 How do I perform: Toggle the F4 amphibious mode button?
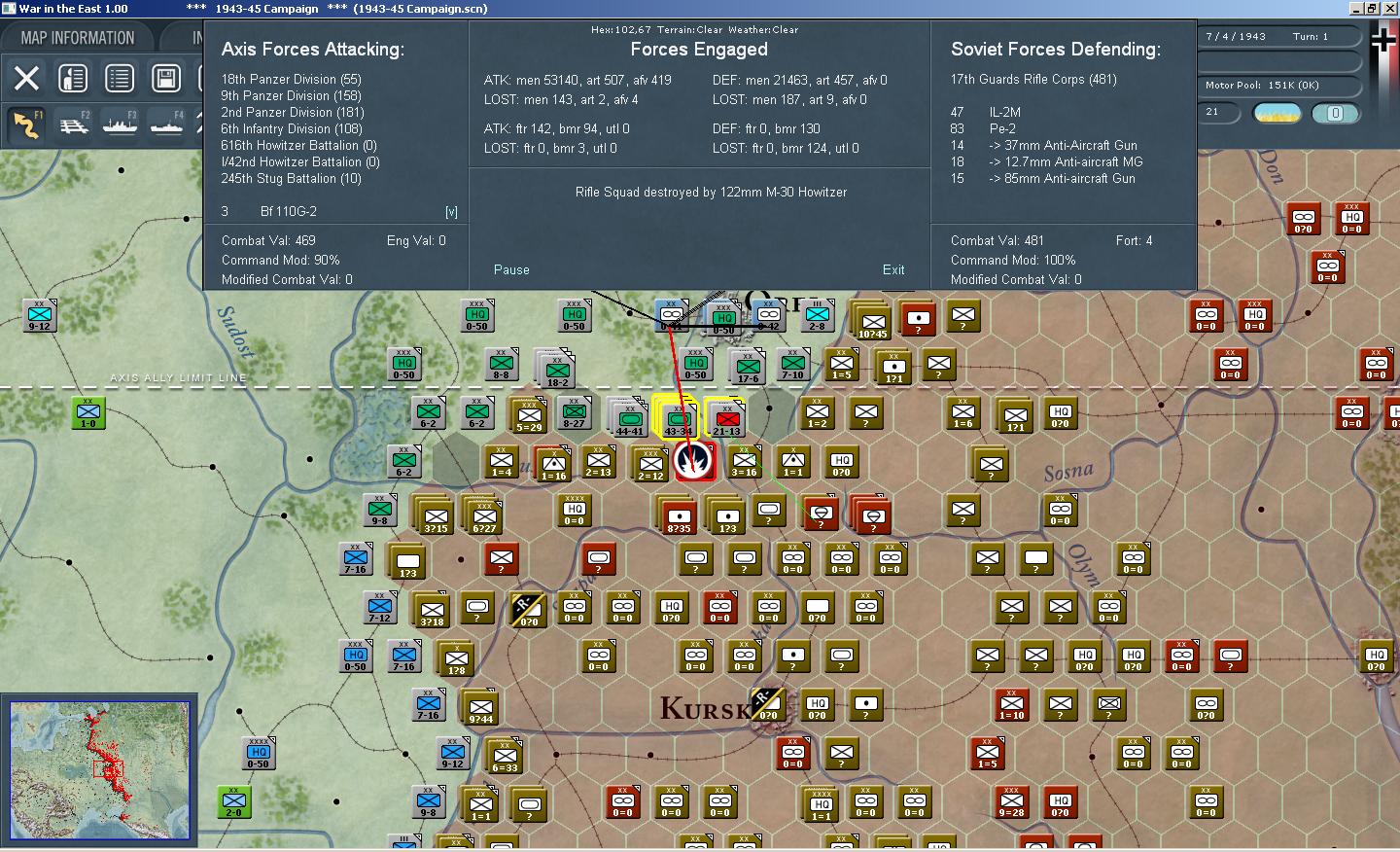click(x=166, y=124)
